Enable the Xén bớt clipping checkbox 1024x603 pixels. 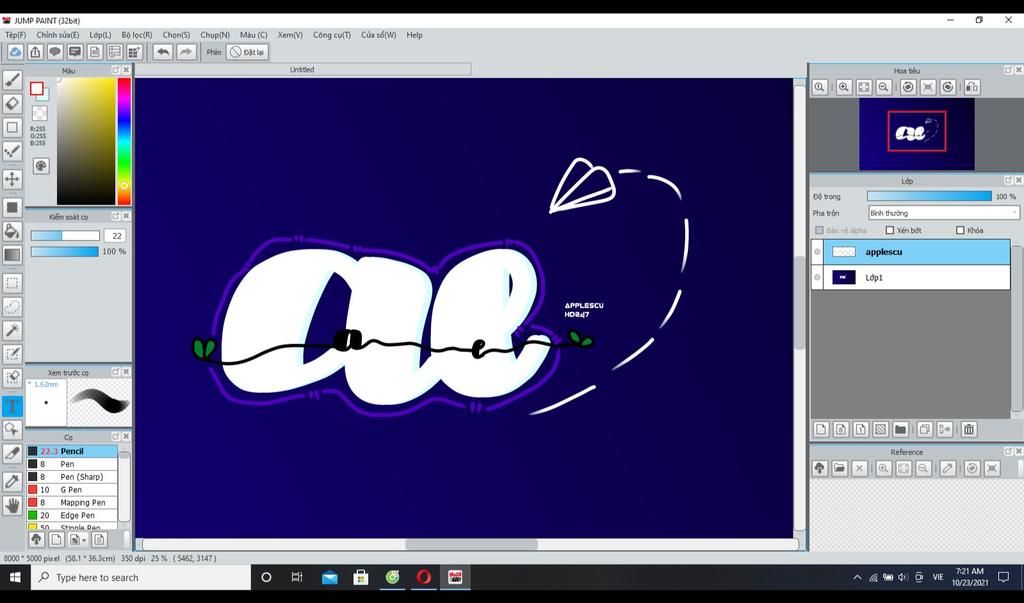tap(889, 231)
